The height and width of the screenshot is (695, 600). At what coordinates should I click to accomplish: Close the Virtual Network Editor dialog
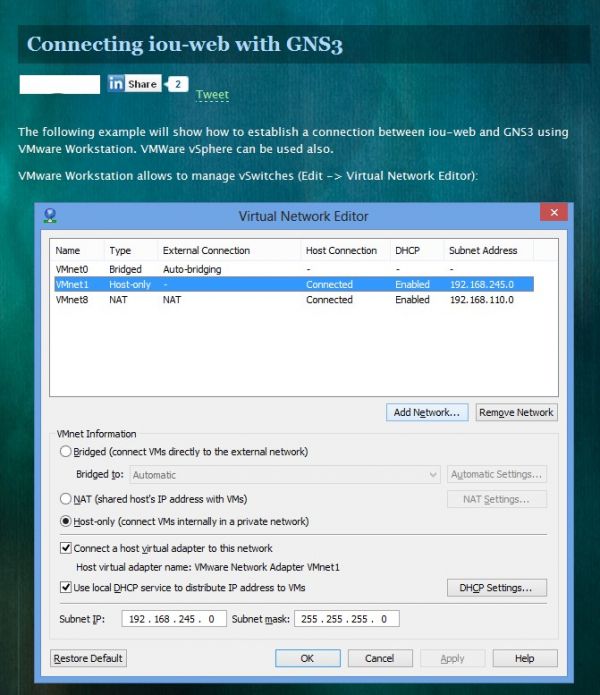point(553,212)
